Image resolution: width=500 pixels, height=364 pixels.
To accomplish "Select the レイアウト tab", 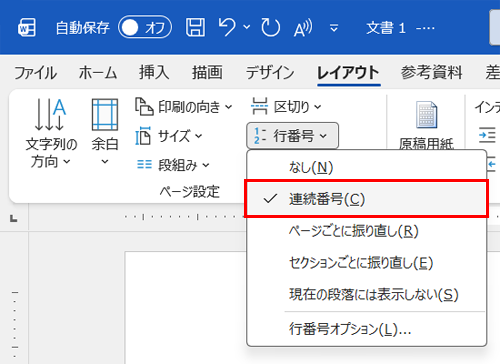I will click(348, 73).
